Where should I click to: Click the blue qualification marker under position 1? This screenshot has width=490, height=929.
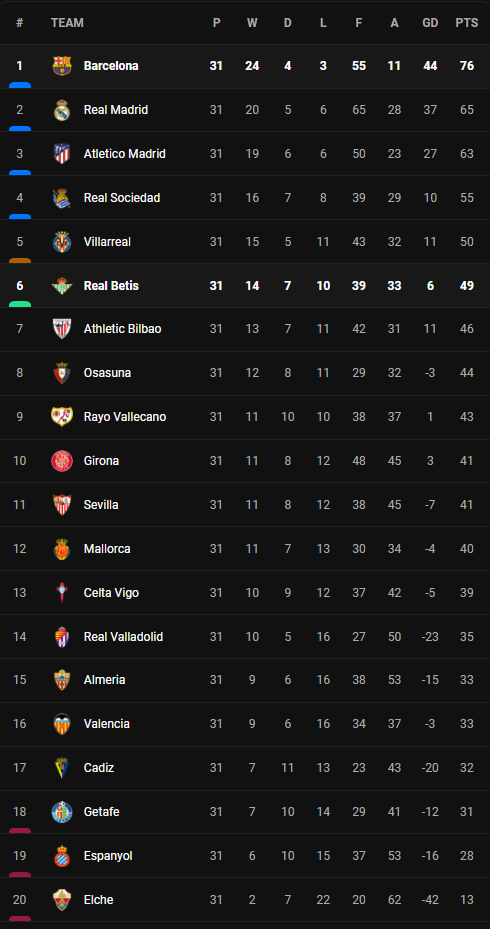click(20, 85)
